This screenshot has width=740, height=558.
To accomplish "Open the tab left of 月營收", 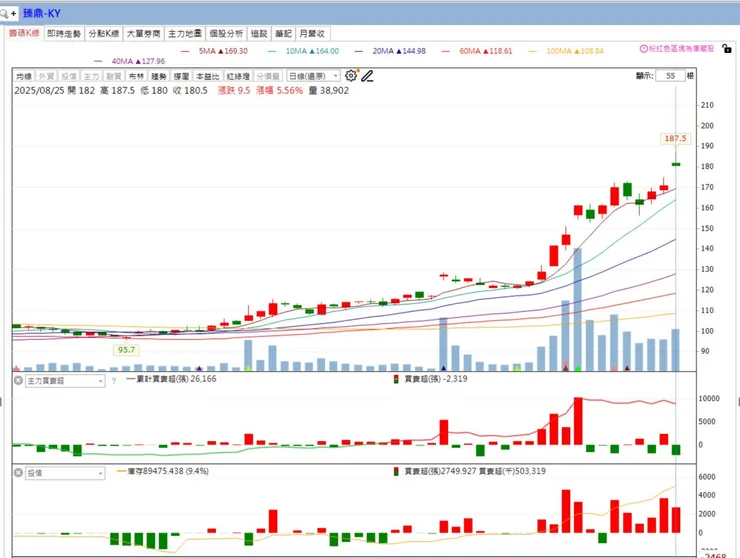I will point(283,34).
